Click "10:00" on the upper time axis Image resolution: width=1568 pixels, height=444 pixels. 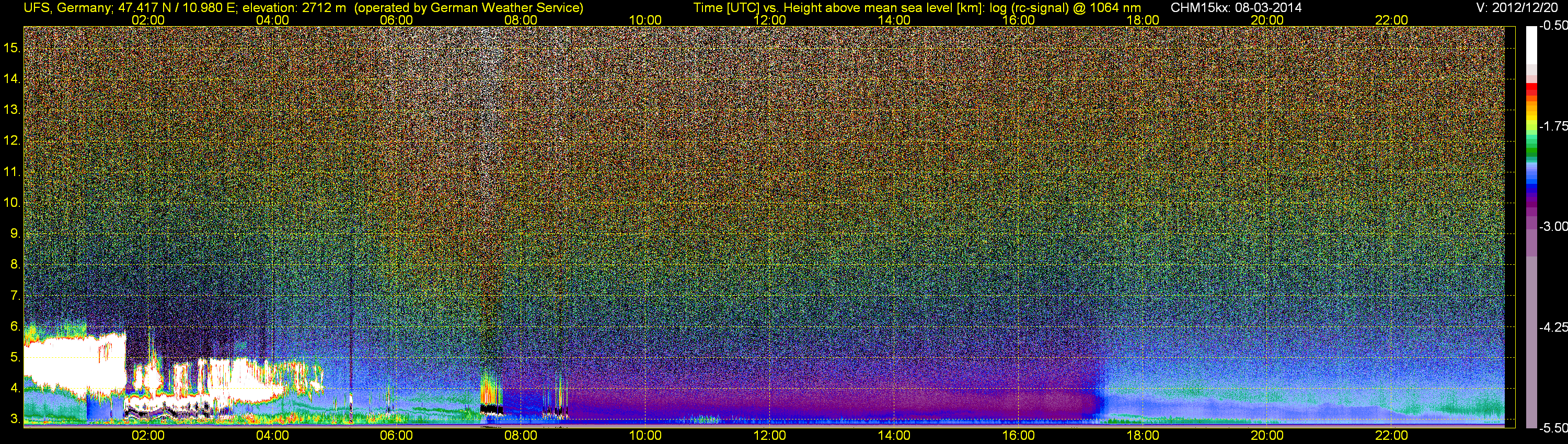coord(645,19)
